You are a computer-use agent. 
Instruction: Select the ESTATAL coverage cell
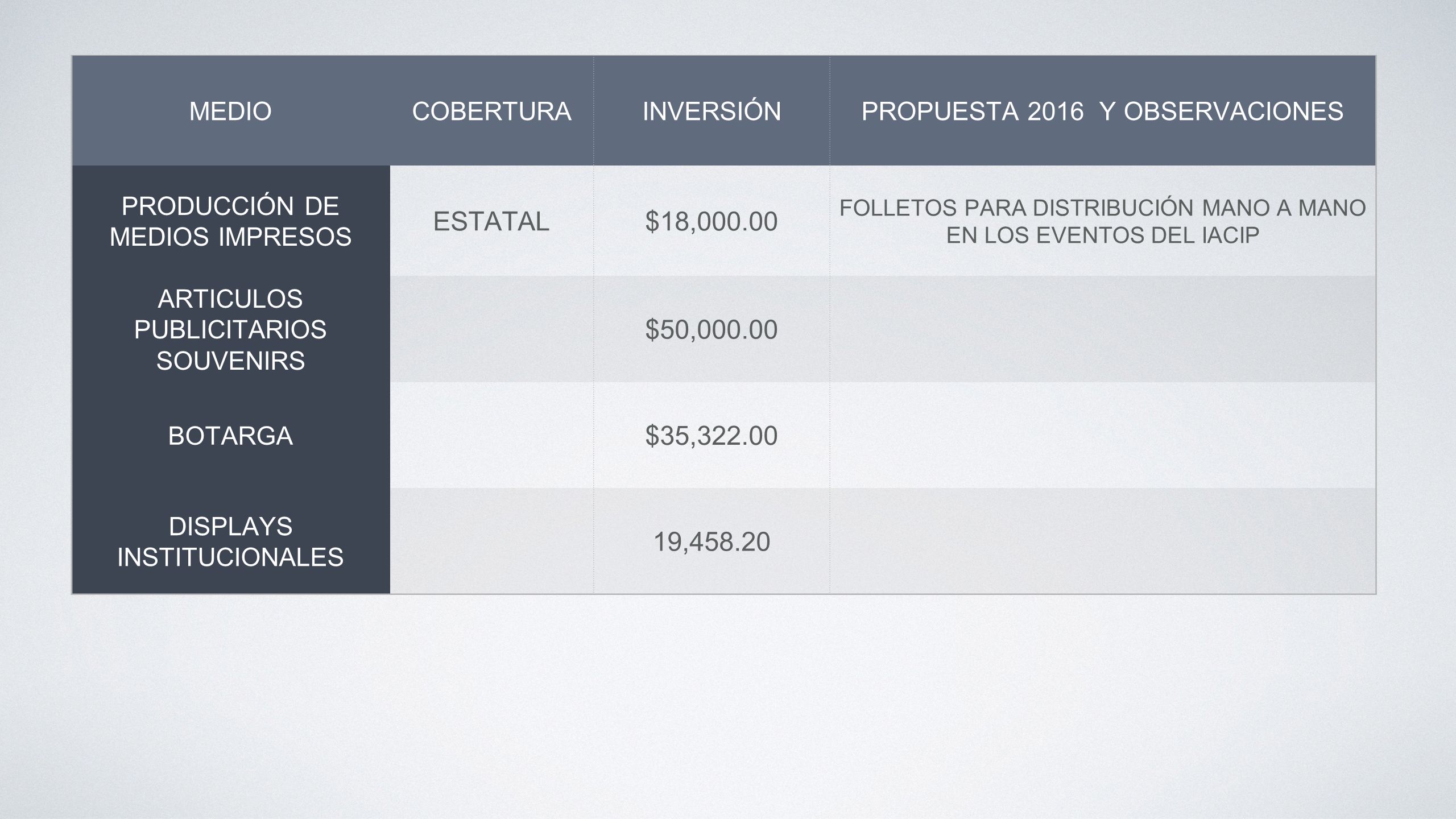pos(492,221)
